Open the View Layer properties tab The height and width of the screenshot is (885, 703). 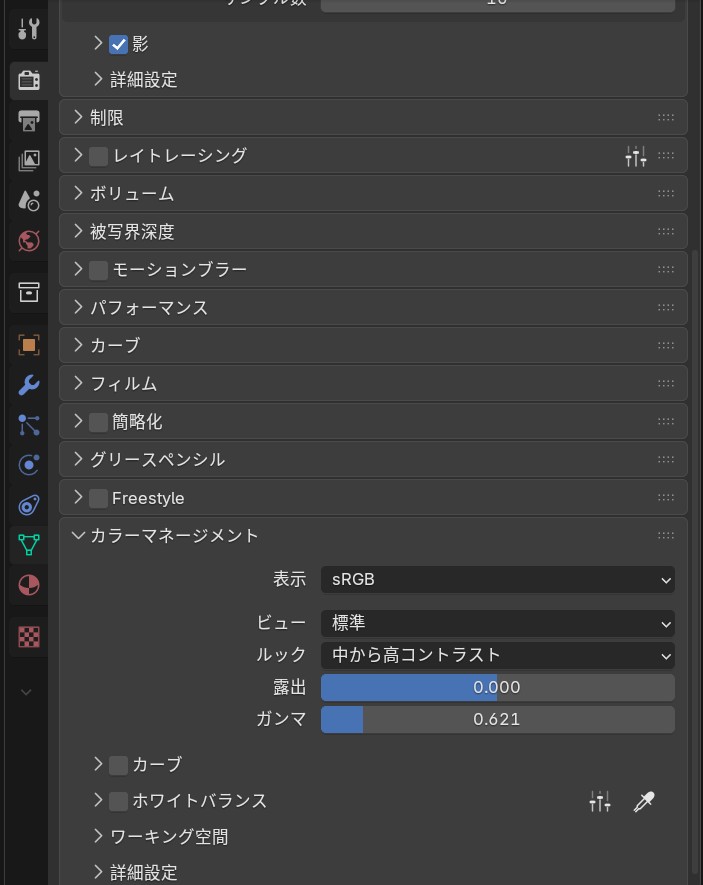pos(28,161)
